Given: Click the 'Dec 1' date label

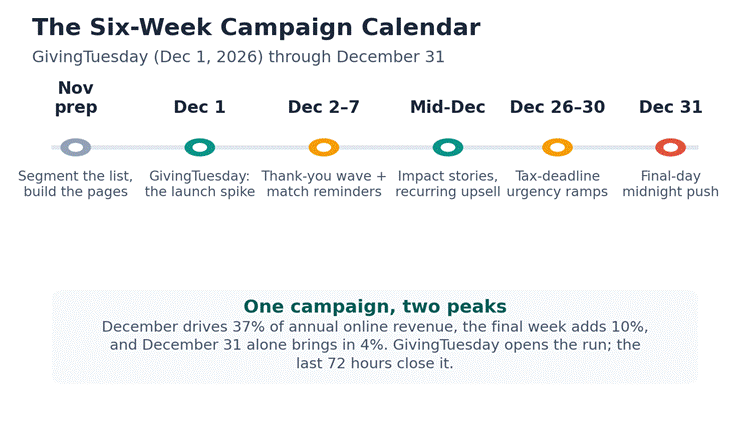Looking at the screenshot, I should coord(199,107).
